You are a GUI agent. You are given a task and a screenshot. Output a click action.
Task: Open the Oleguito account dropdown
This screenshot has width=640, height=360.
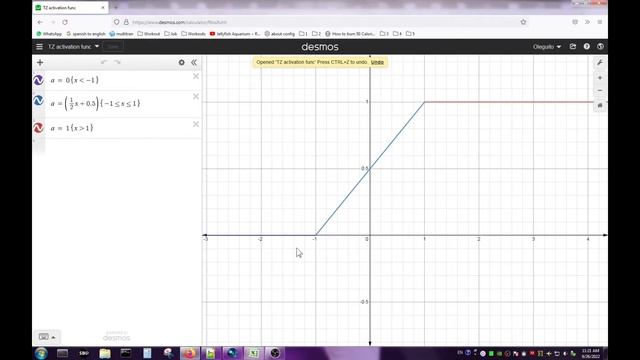[x=547, y=47]
